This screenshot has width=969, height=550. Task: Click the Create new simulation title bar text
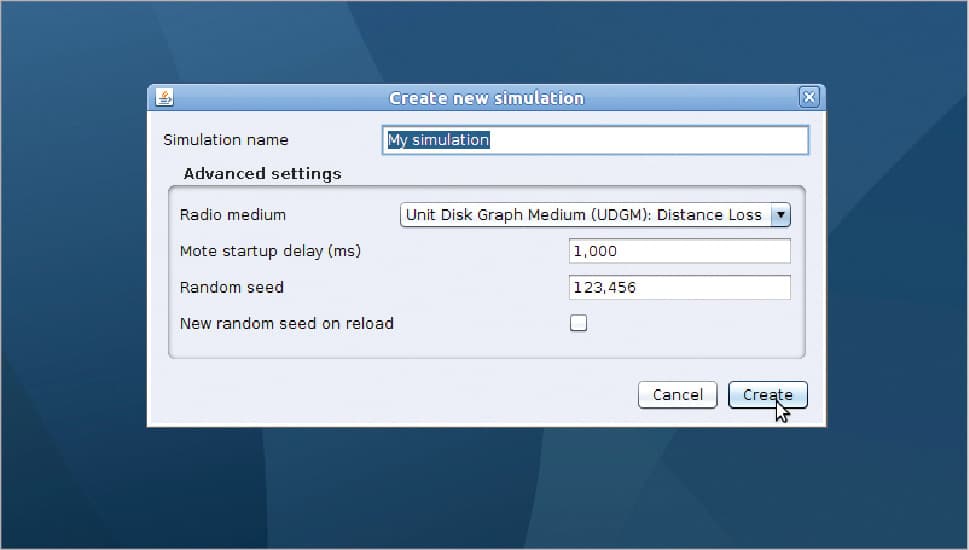pyautogui.click(x=486, y=98)
